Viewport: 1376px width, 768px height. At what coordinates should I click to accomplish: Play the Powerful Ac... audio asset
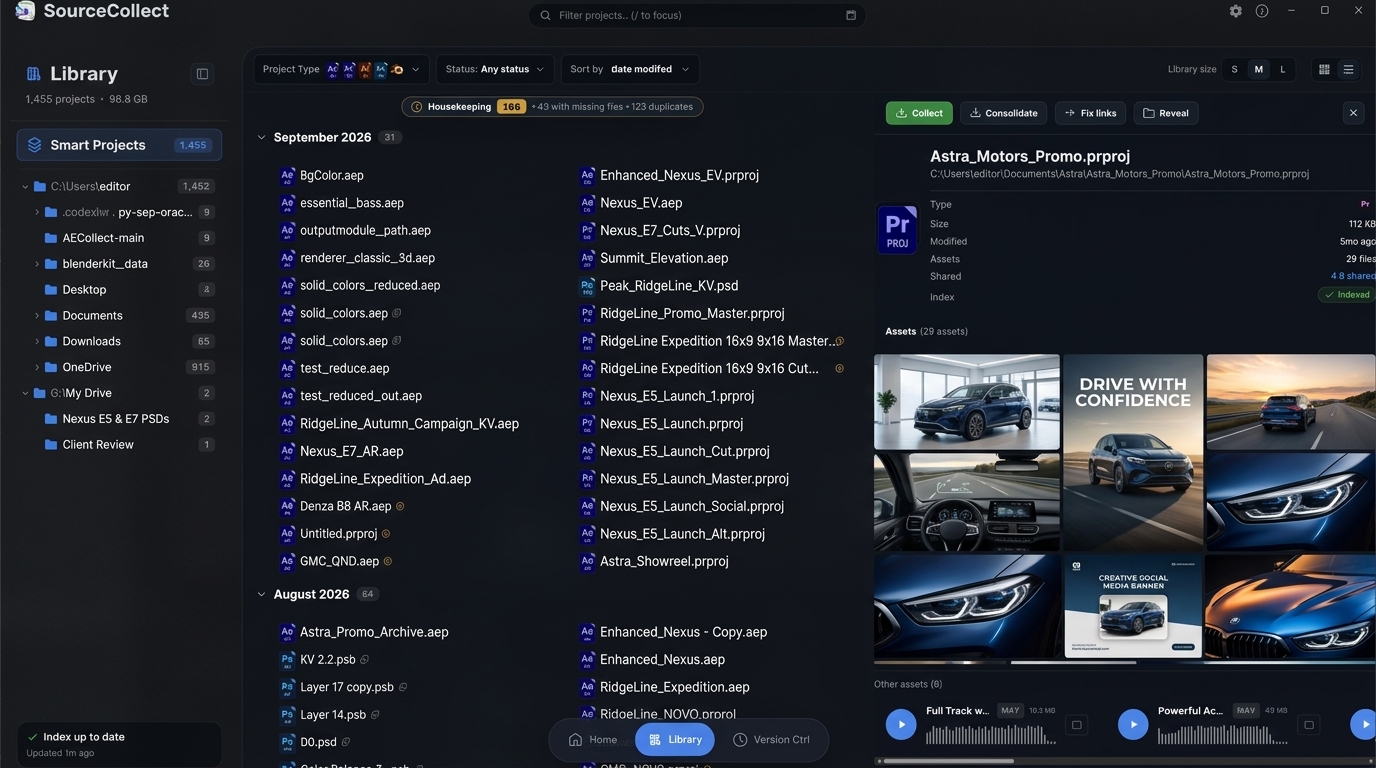[x=1133, y=725]
